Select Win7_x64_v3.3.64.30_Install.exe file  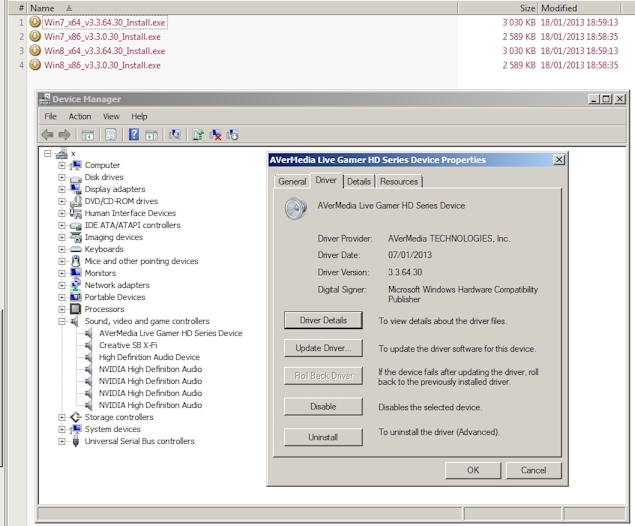point(105,22)
